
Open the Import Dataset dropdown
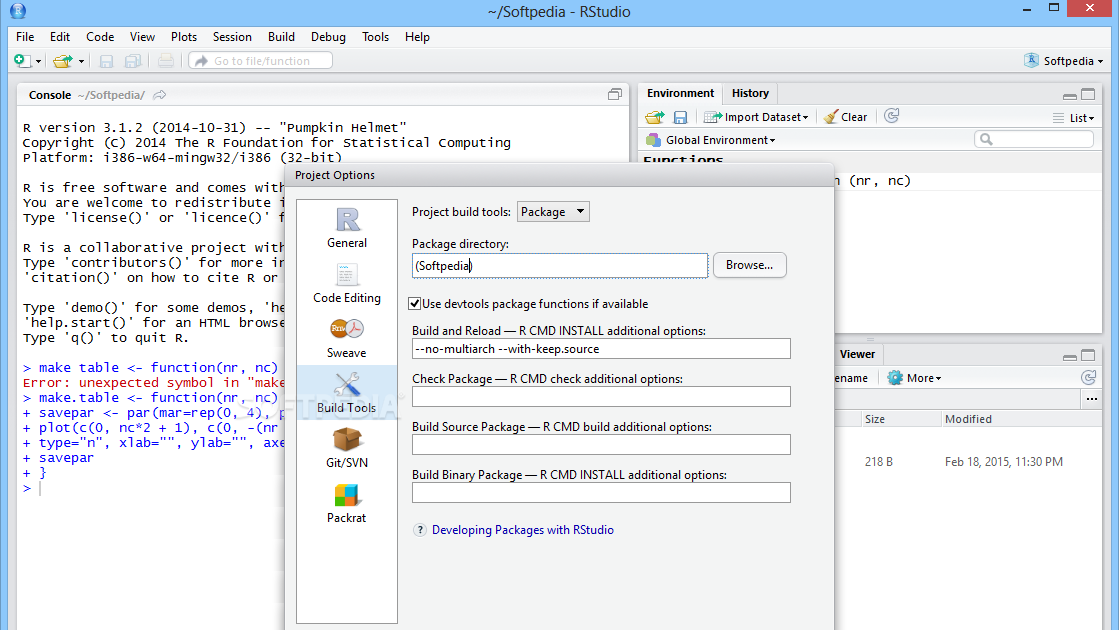click(756, 117)
